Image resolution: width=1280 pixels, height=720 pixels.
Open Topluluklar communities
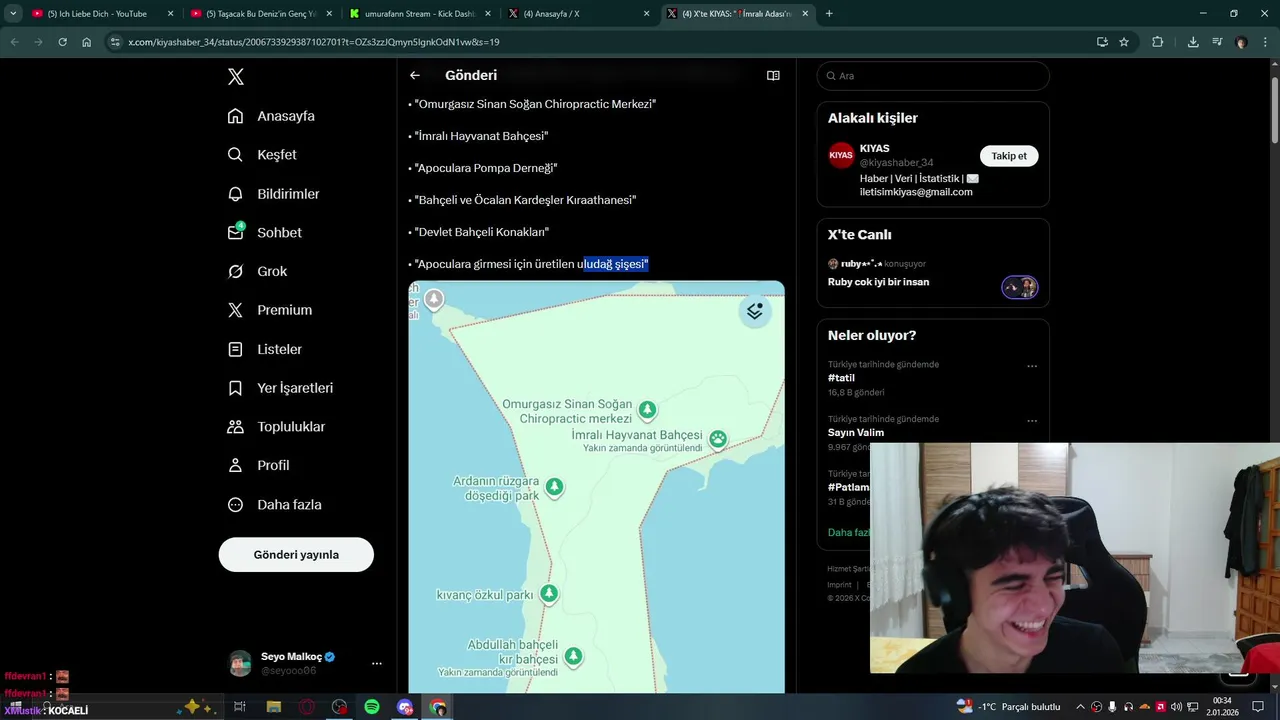[276, 427]
